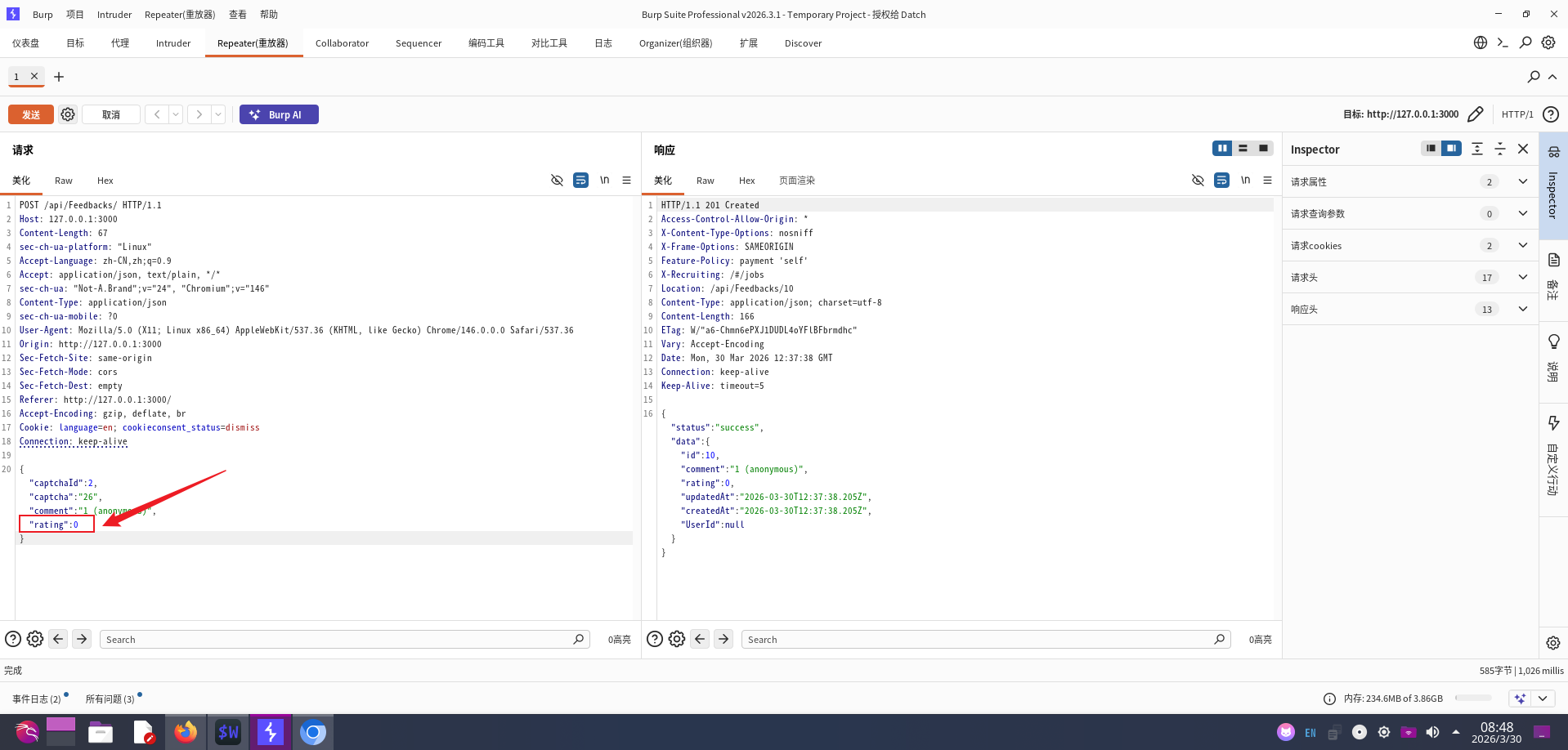Toggle show newline characters in request editor
The height and width of the screenshot is (750, 1568).
click(x=604, y=180)
